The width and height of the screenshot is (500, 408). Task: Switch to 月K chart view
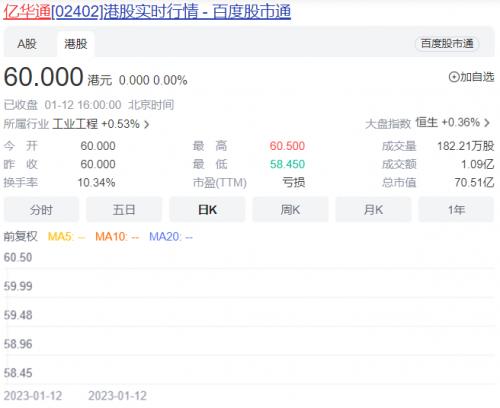click(373, 210)
